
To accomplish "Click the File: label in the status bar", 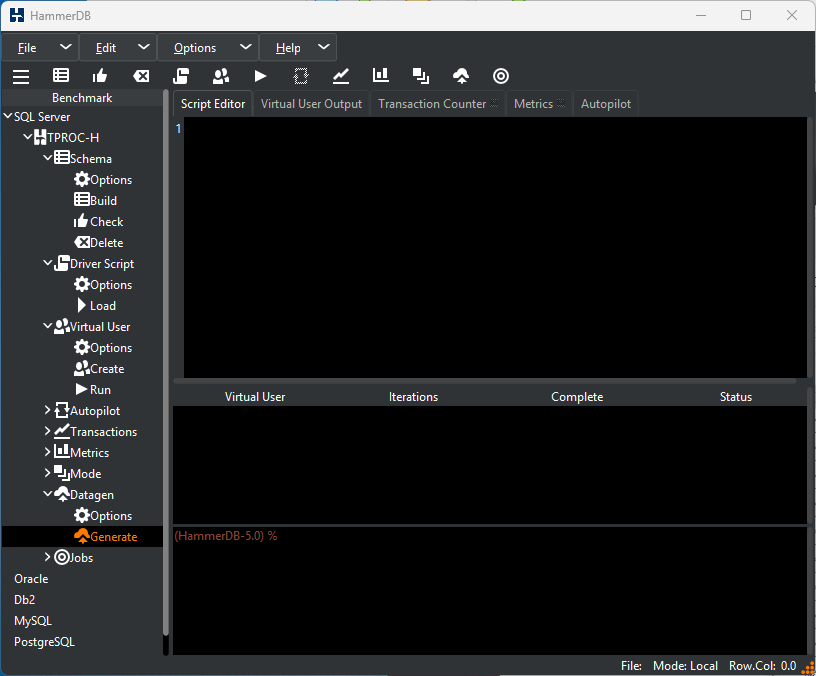I will 631,666.
